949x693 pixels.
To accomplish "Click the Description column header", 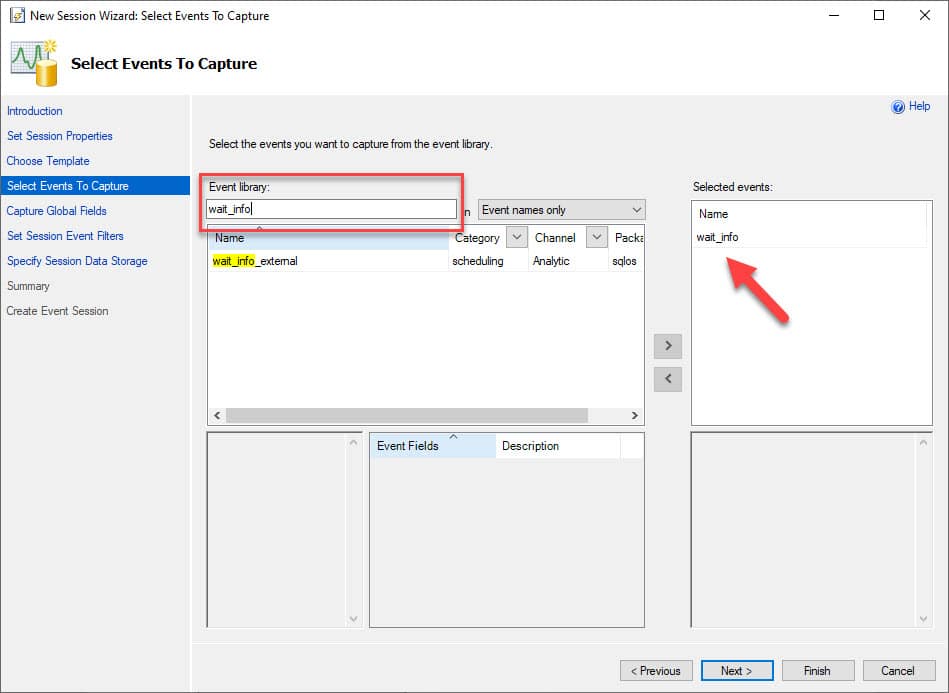I will pos(557,446).
